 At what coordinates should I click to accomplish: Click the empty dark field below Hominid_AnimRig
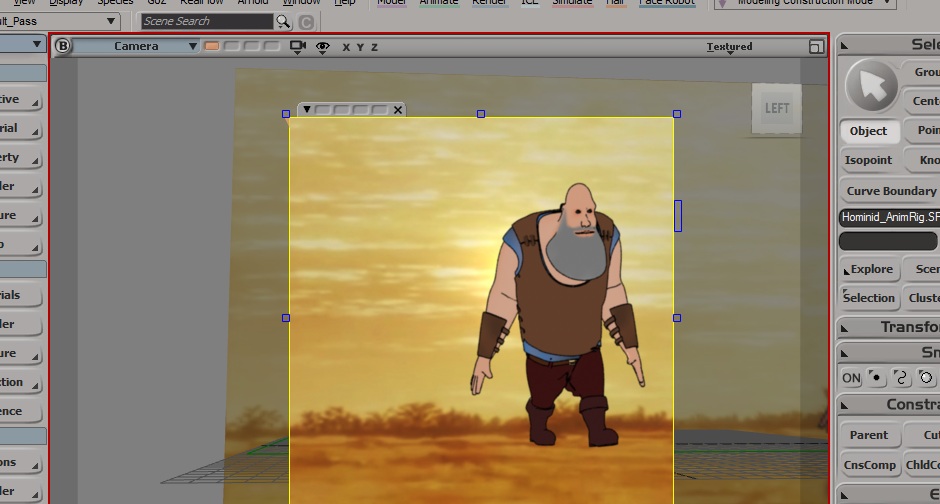tap(888, 242)
